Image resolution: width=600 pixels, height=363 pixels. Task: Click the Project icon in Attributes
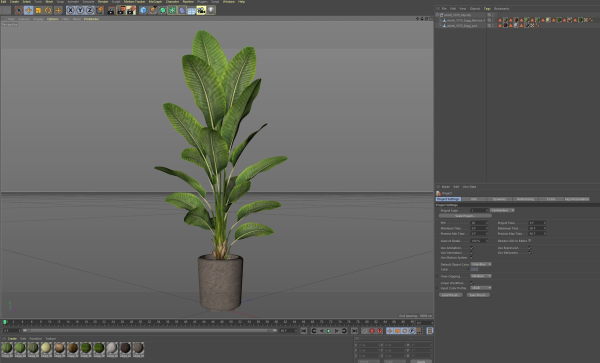pos(439,194)
